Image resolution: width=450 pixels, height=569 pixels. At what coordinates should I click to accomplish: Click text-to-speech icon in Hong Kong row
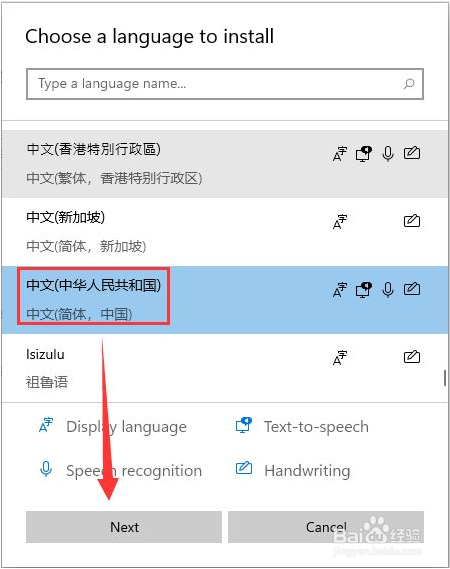(x=364, y=153)
